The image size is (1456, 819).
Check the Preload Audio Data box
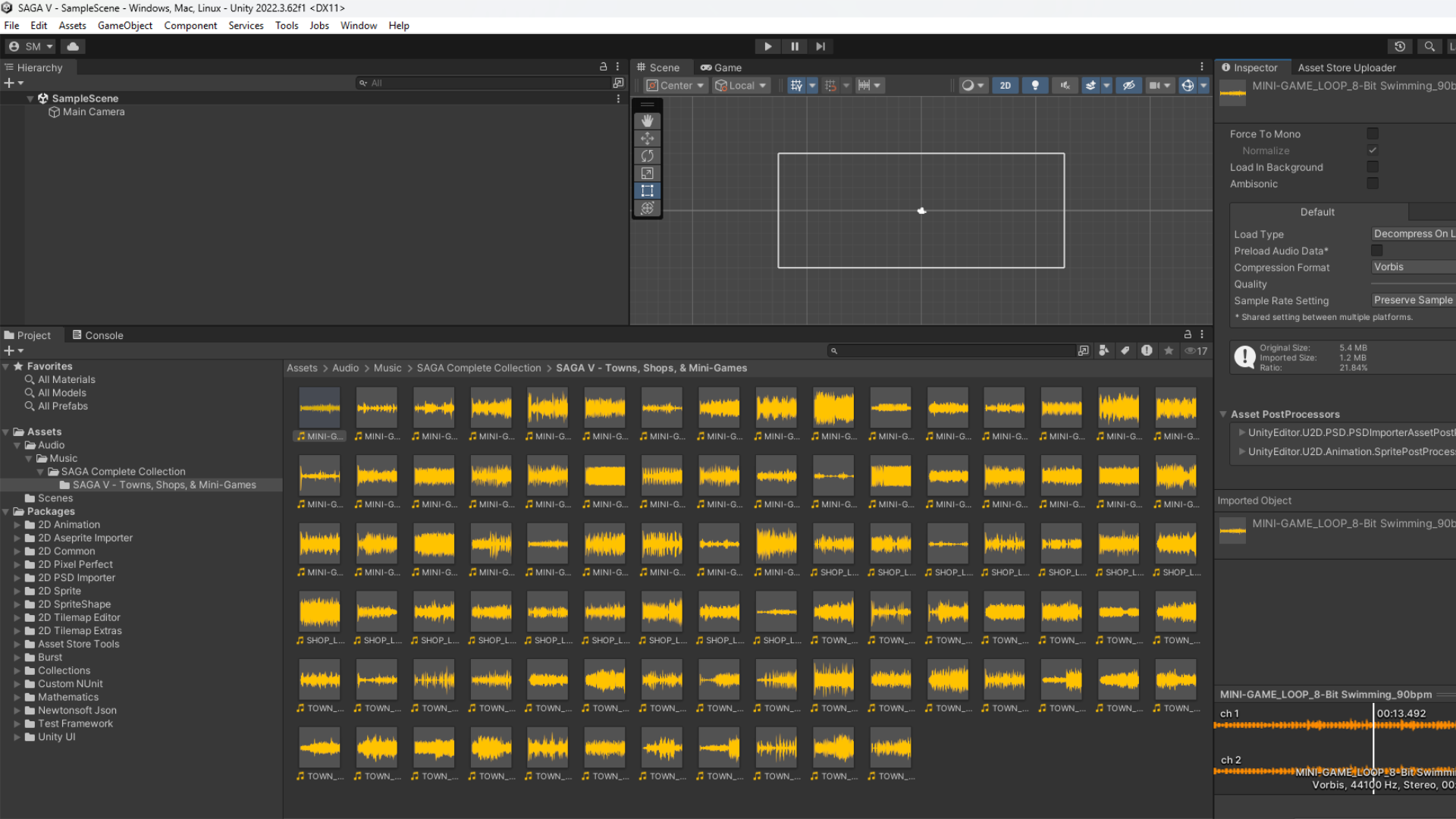point(1377,250)
